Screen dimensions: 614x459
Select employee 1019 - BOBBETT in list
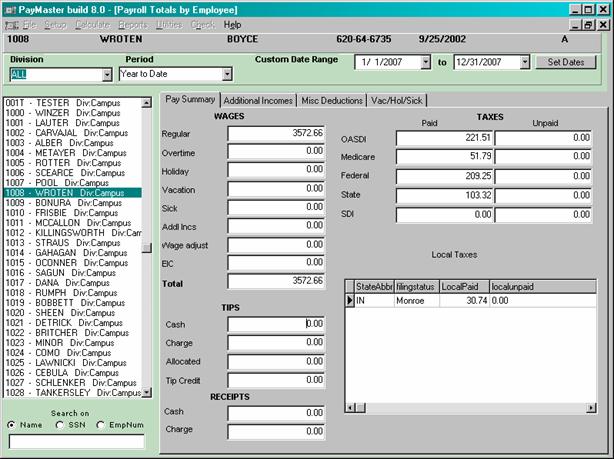[72, 303]
